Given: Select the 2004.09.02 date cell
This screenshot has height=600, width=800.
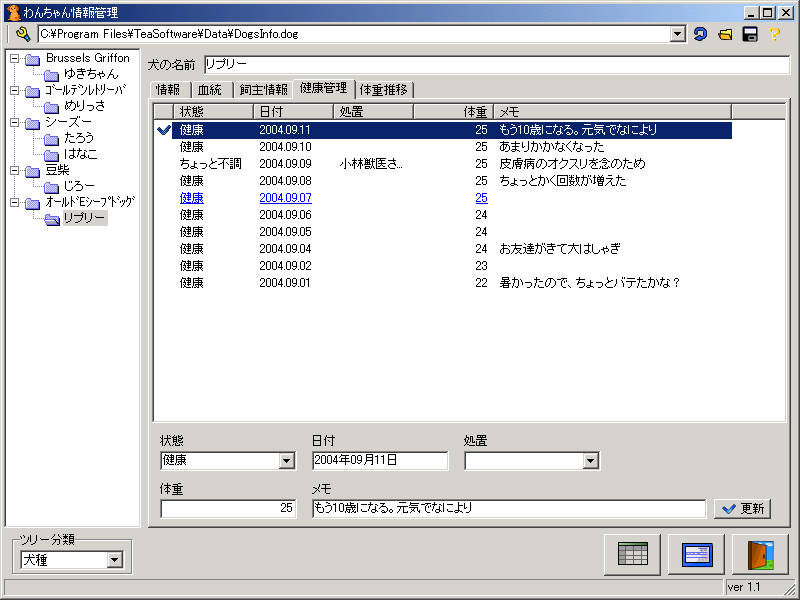Looking at the screenshot, I should [x=285, y=266].
